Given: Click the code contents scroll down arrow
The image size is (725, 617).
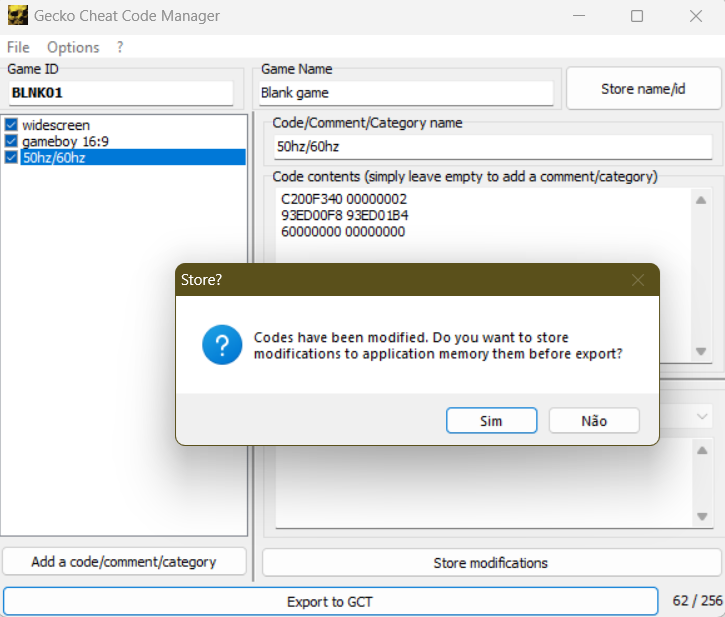Looking at the screenshot, I should coord(701,352).
